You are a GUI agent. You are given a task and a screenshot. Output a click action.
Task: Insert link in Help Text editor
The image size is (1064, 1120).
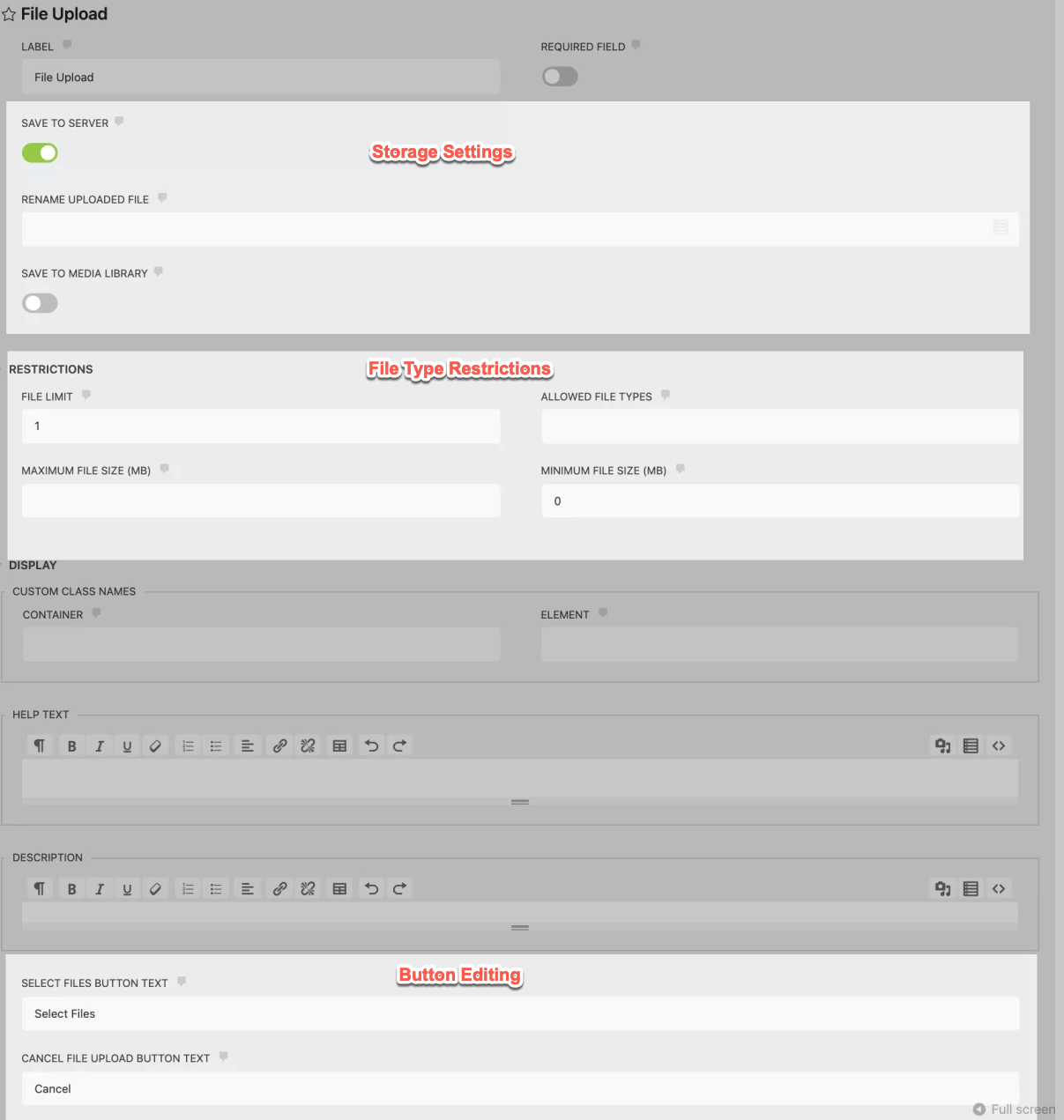tap(279, 746)
